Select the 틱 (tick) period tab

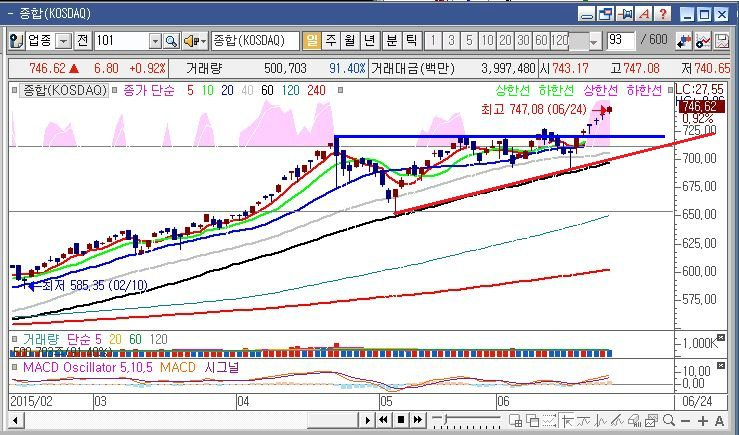[411, 41]
